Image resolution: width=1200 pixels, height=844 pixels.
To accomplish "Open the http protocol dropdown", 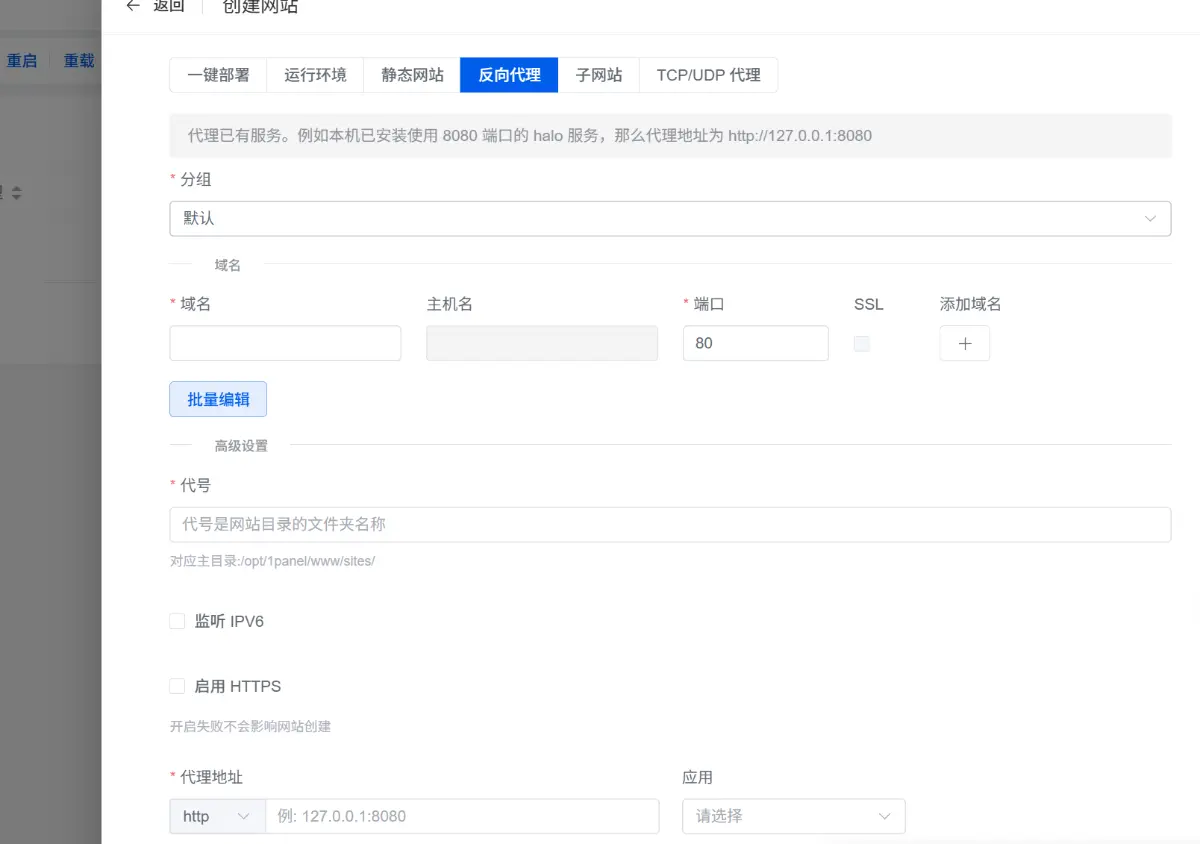I will (216, 816).
